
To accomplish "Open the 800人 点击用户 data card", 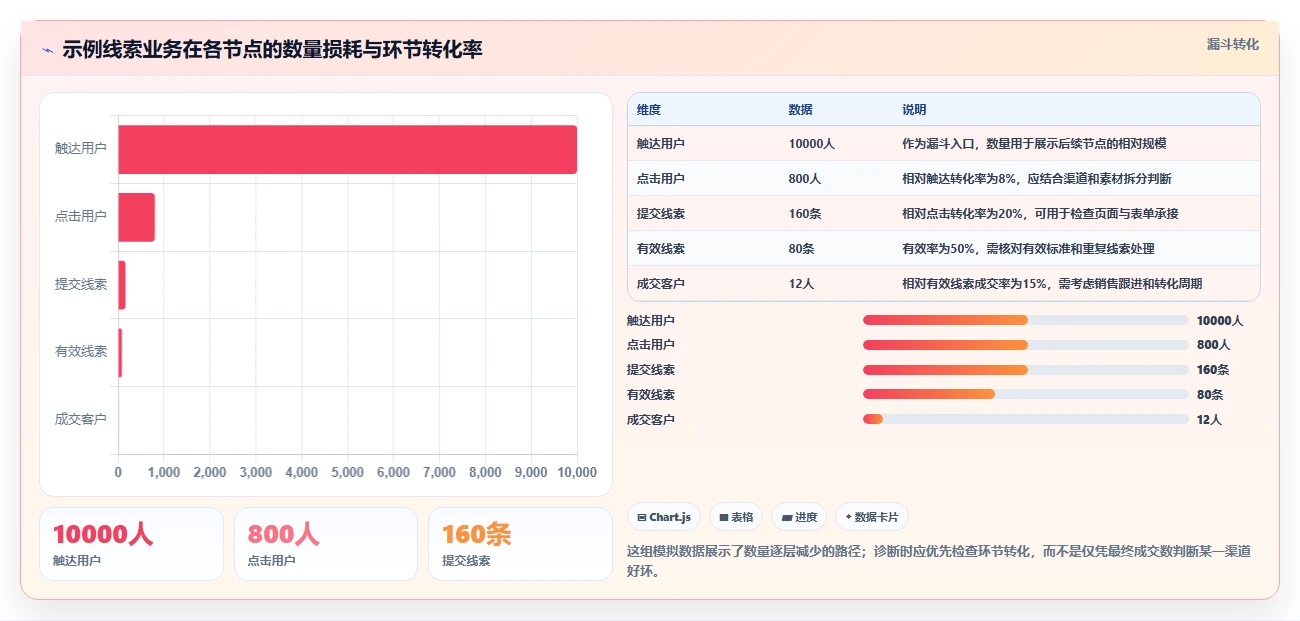I will [326, 544].
